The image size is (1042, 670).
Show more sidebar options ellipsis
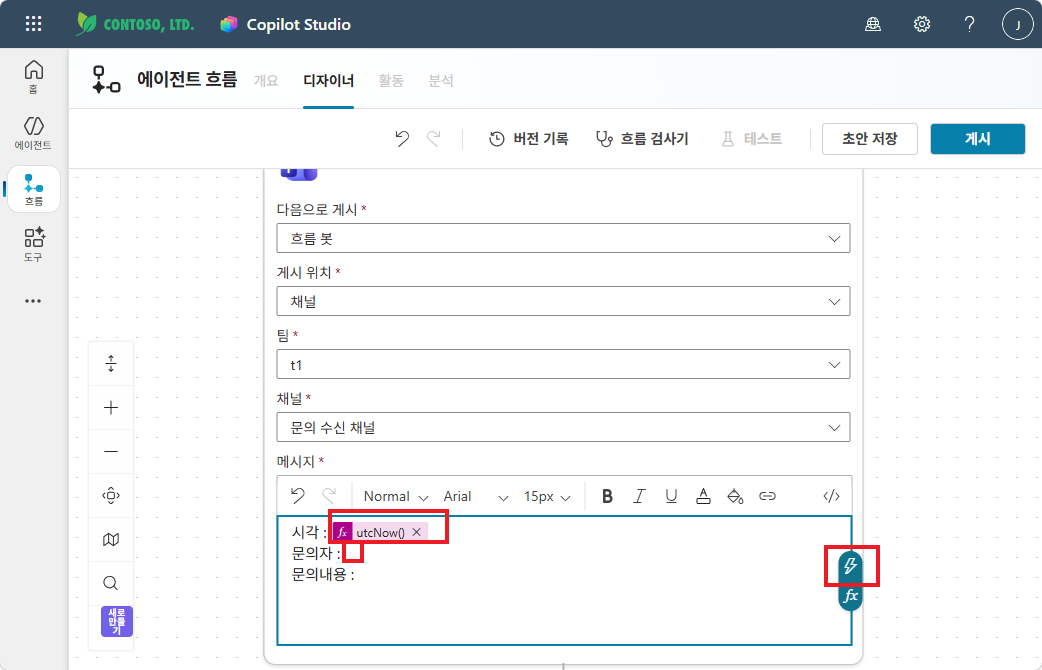pyautogui.click(x=33, y=301)
